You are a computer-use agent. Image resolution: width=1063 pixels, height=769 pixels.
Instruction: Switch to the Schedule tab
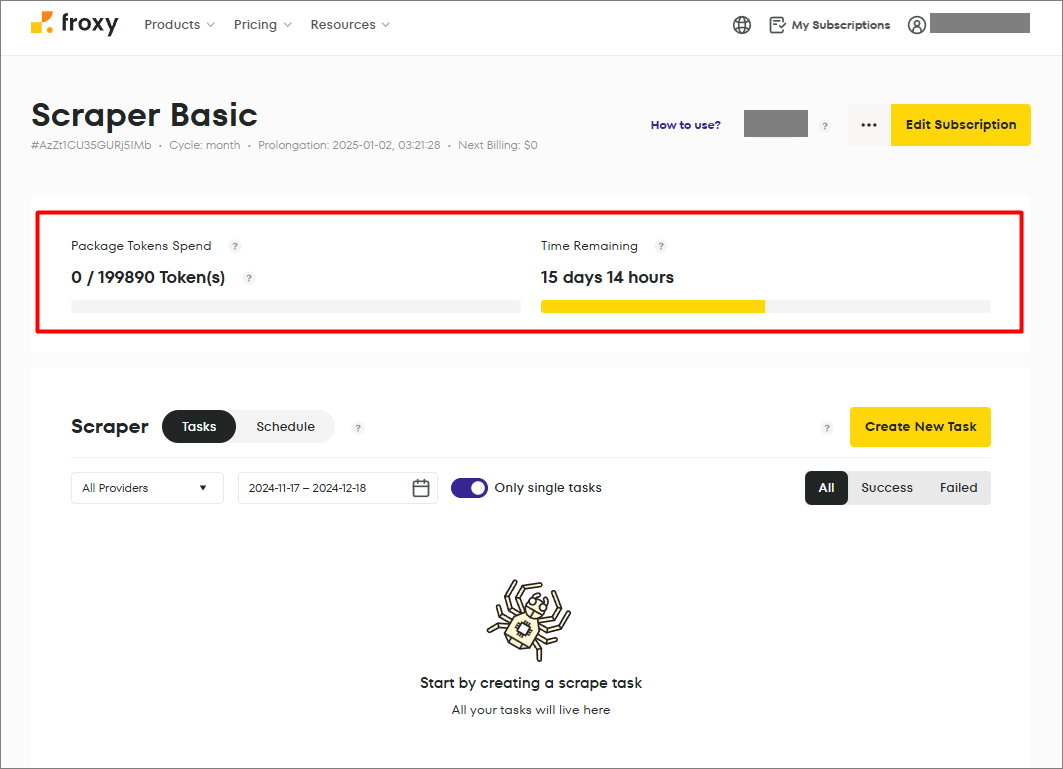tap(285, 427)
